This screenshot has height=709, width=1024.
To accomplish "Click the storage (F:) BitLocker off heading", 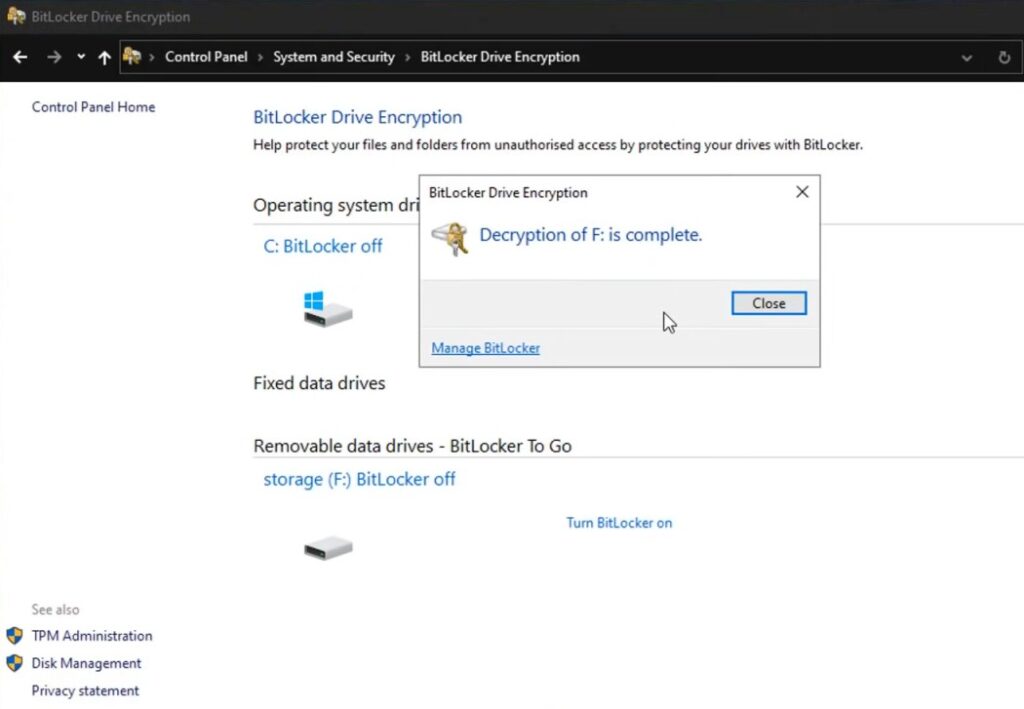I will [359, 479].
